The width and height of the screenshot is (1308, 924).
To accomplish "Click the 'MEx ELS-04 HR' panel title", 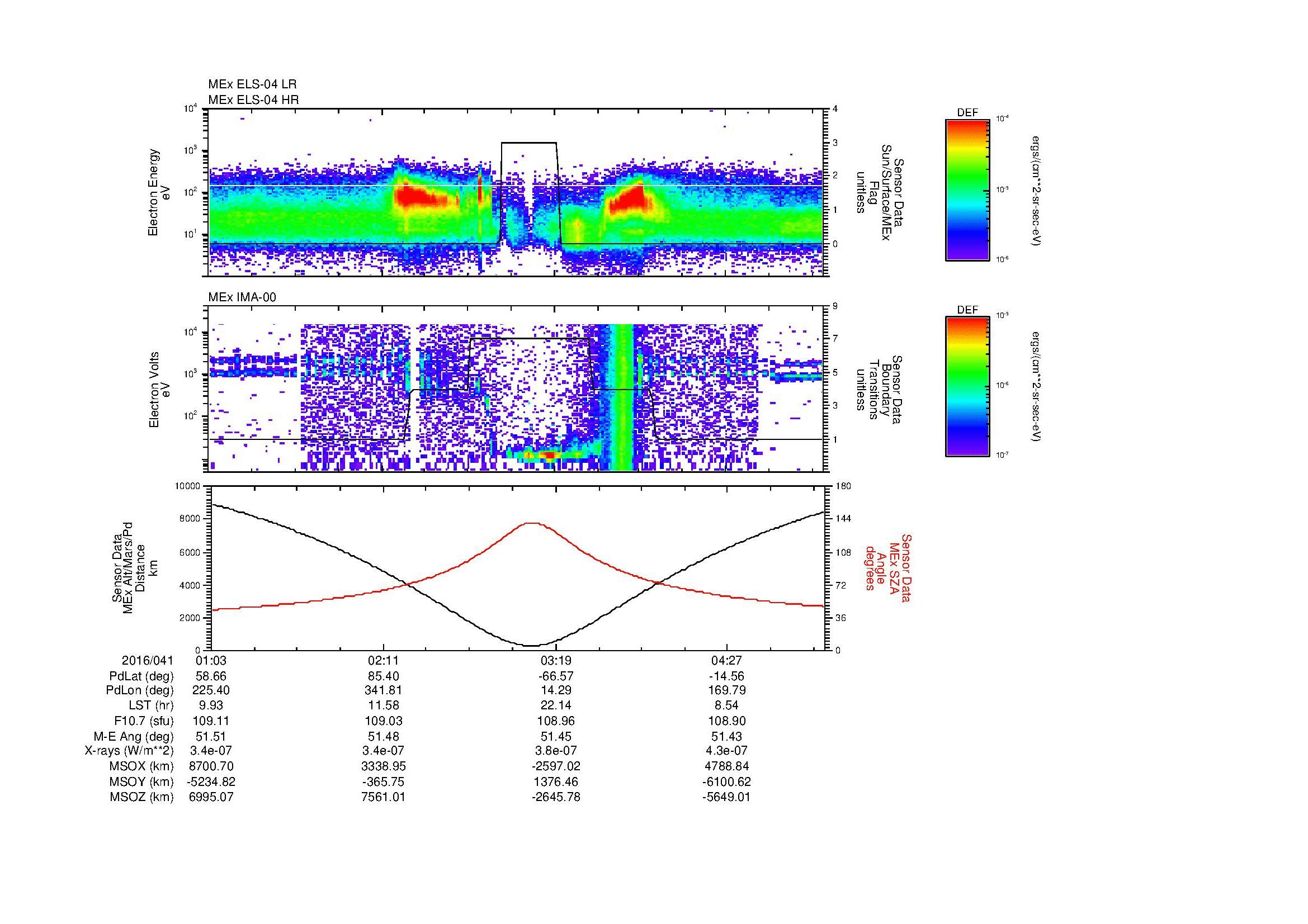I will 253,99.
